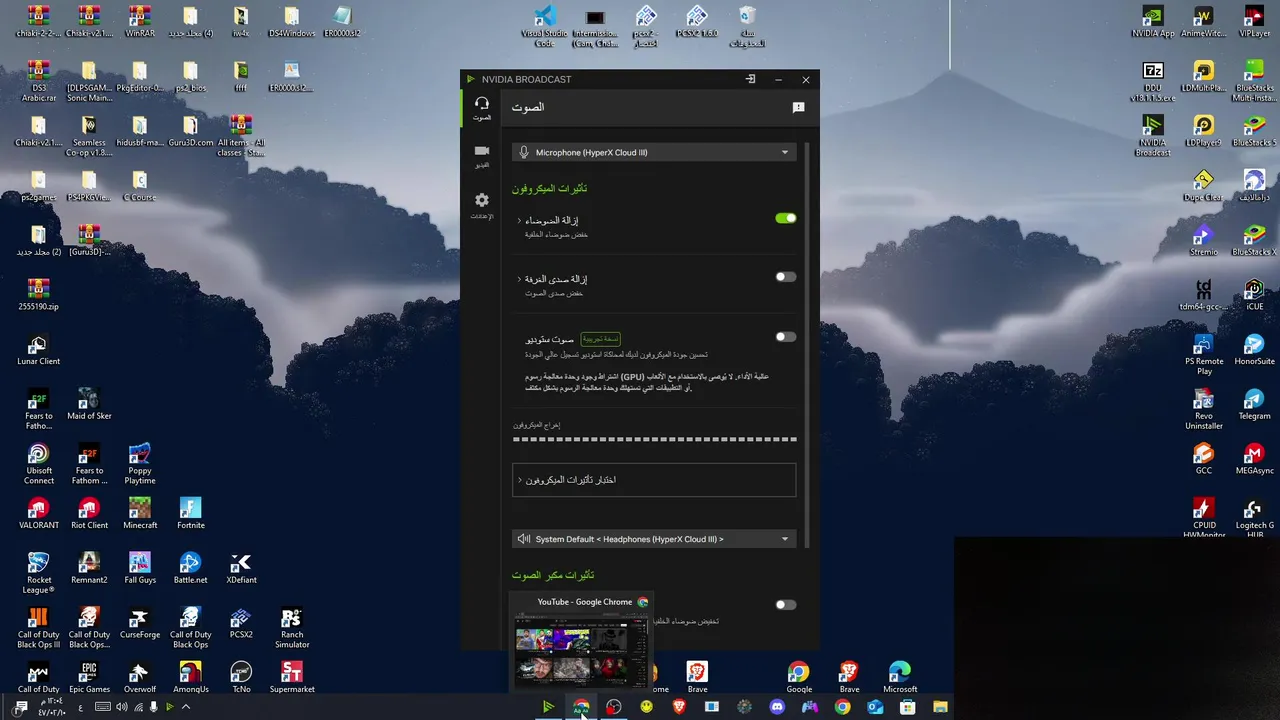
Task: Select the VALORANT desktop icon
Action: pyautogui.click(x=38, y=513)
